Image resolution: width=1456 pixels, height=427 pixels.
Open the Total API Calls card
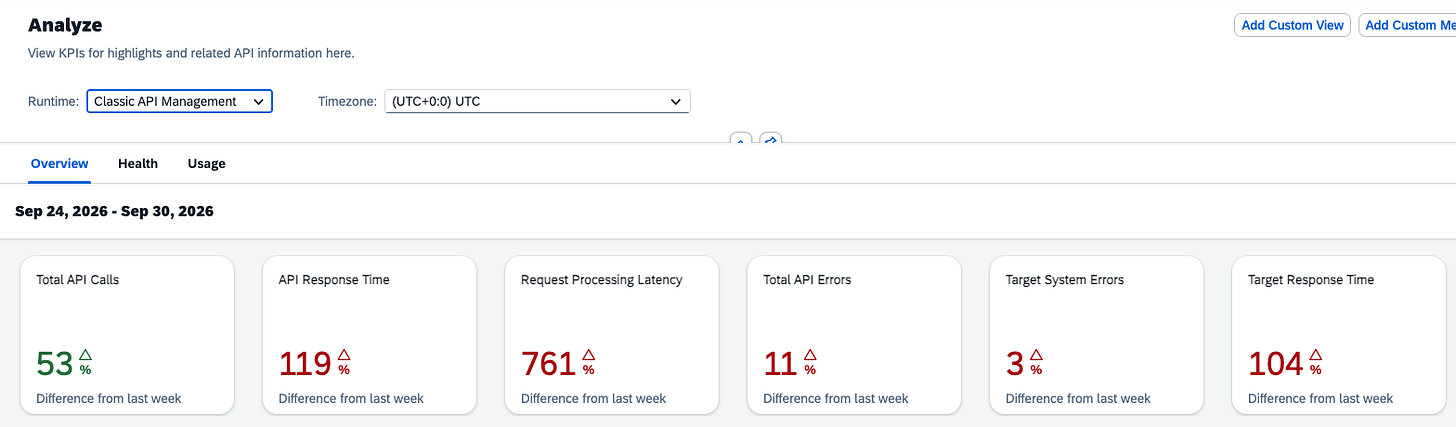click(127, 335)
